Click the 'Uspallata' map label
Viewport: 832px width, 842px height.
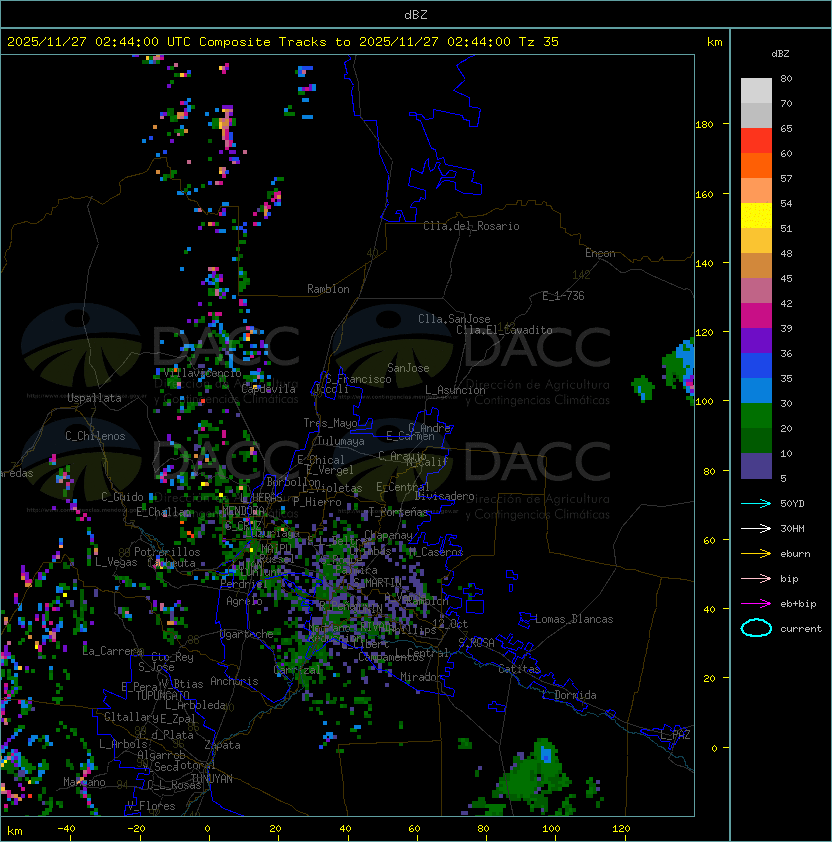tap(94, 398)
